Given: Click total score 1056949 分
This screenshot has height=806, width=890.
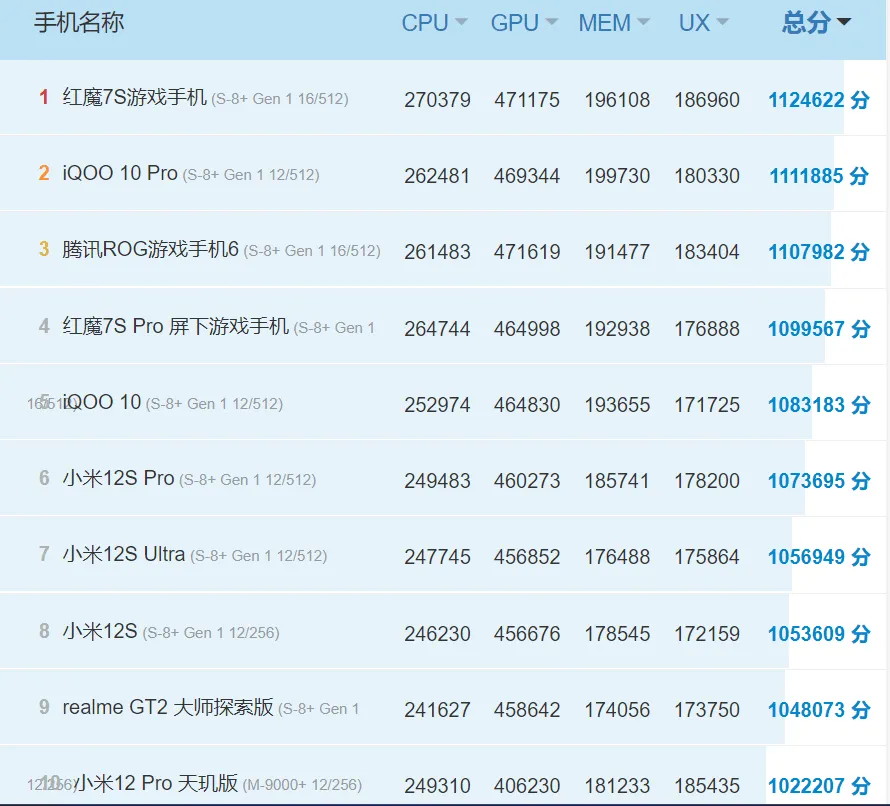Looking at the screenshot, I should pyautogui.click(x=818, y=557).
